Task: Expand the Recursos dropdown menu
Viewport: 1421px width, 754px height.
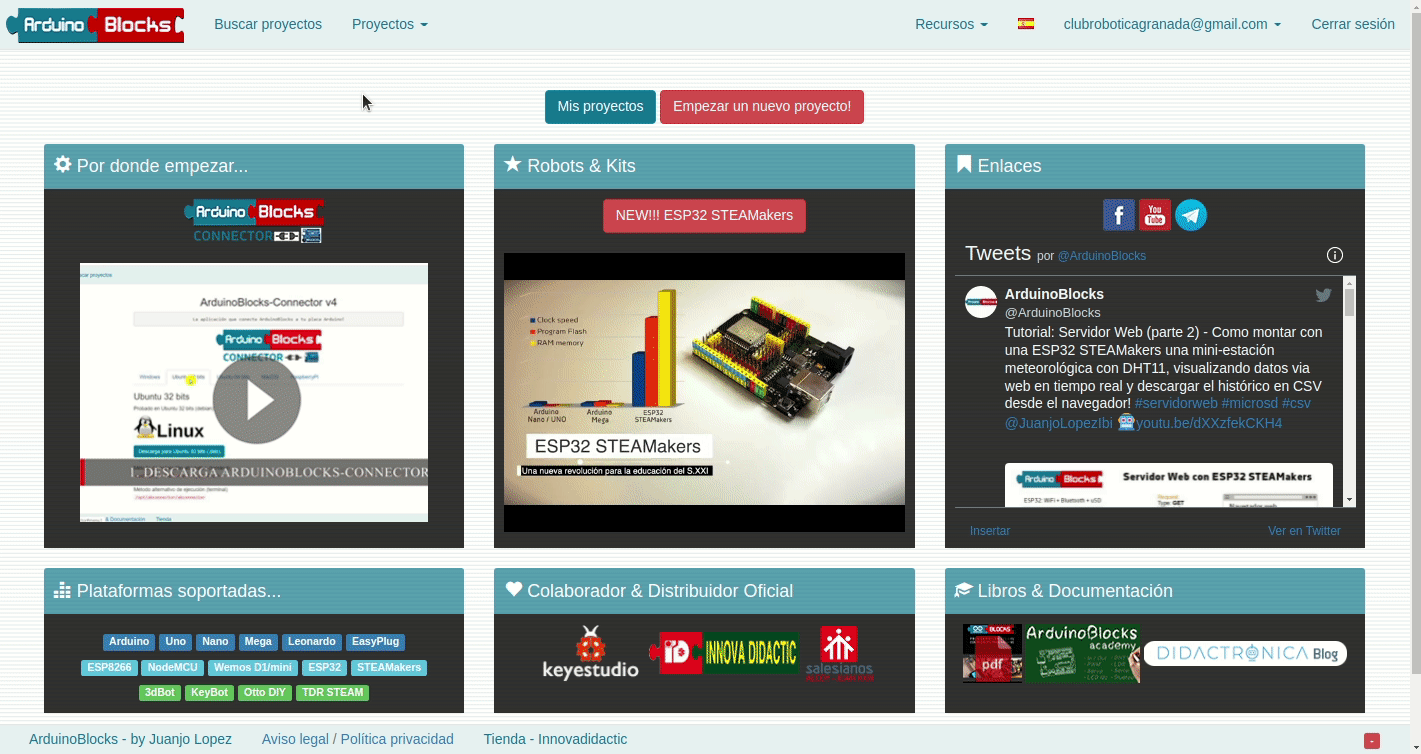Action: (x=951, y=24)
